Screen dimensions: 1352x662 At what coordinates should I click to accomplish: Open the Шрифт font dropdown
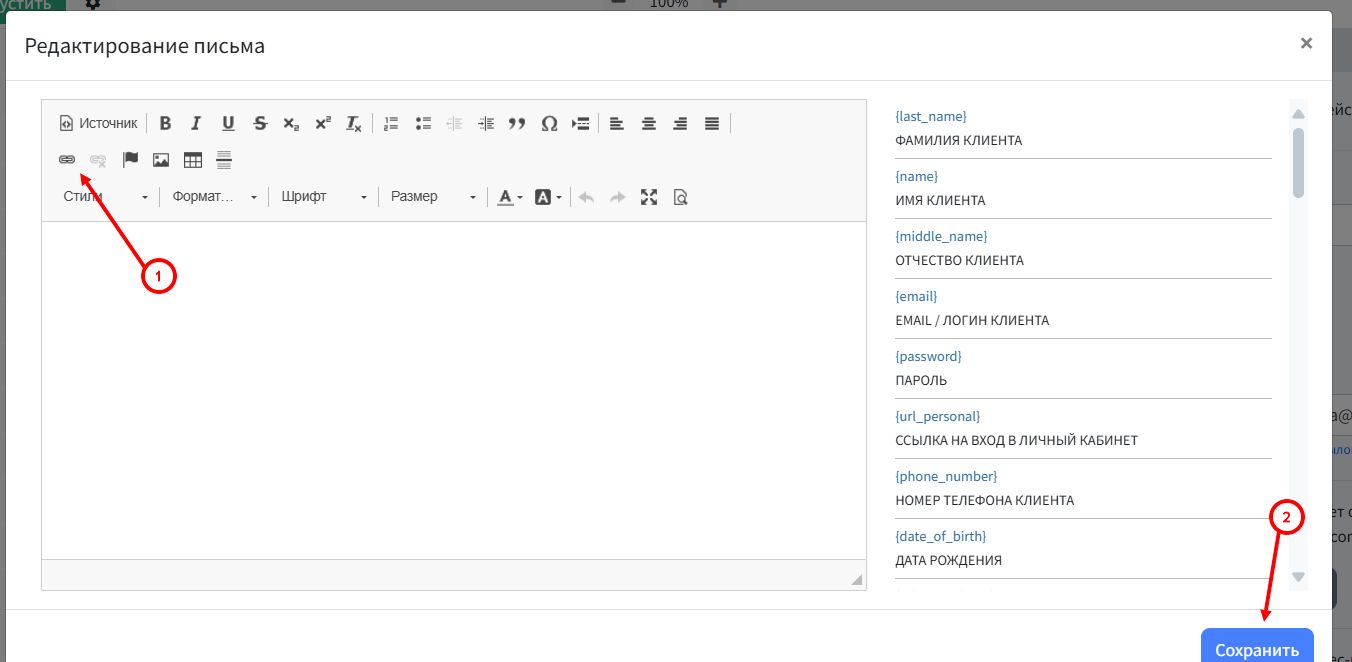(x=324, y=197)
